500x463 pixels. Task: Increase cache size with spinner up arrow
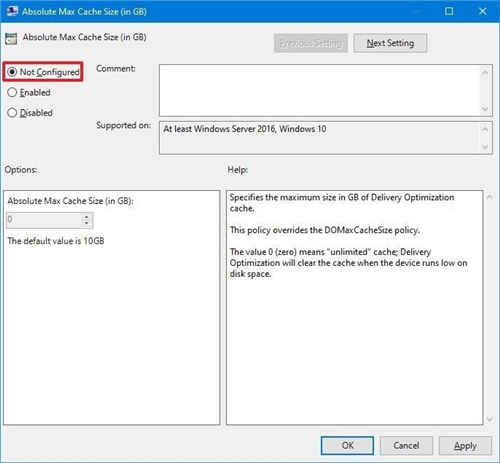pyautogui.click(x=86, y=217)
